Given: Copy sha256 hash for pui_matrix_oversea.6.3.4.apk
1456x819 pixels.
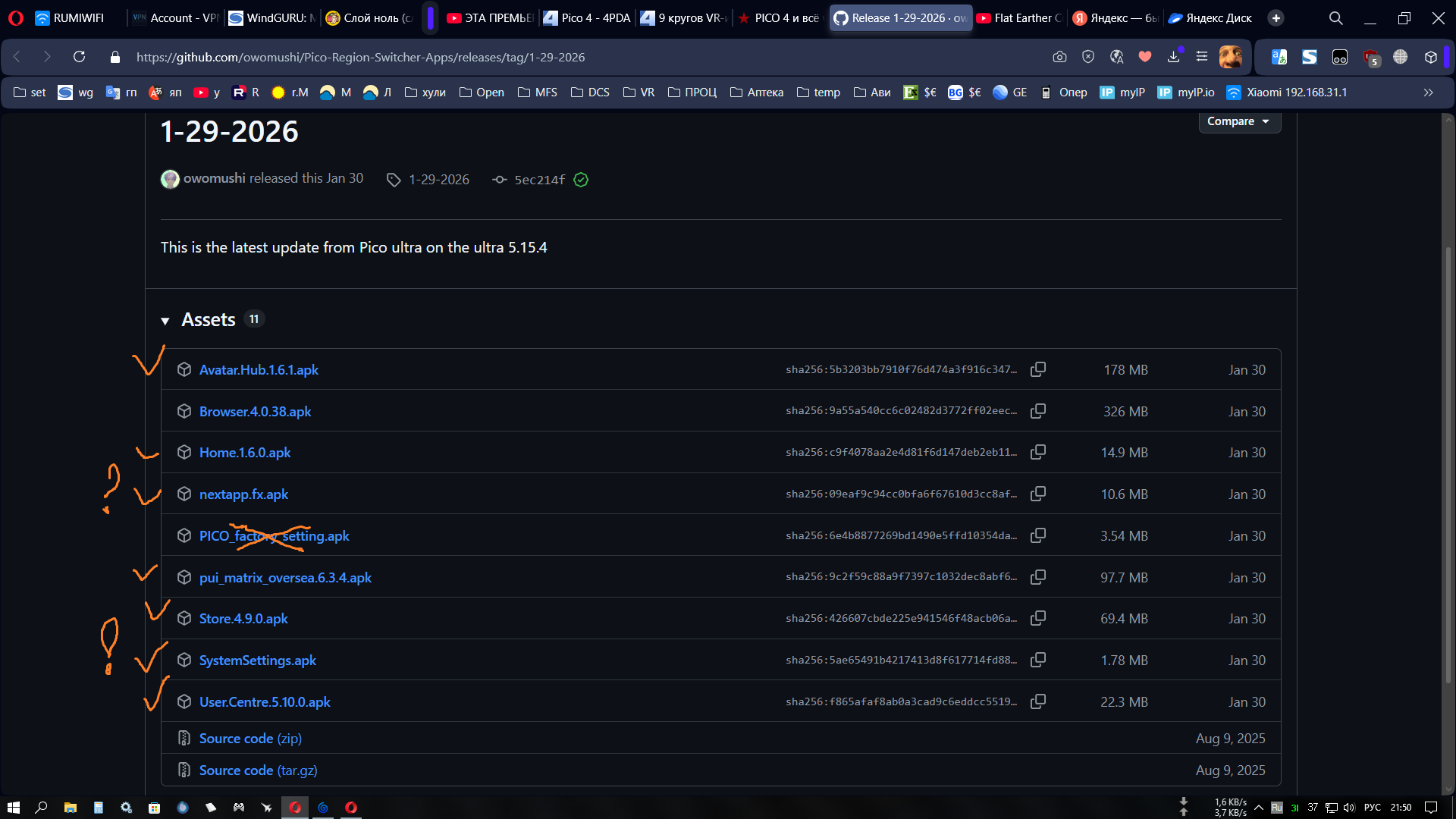Looking at the screenshot, I should [x=1038, y=577].
